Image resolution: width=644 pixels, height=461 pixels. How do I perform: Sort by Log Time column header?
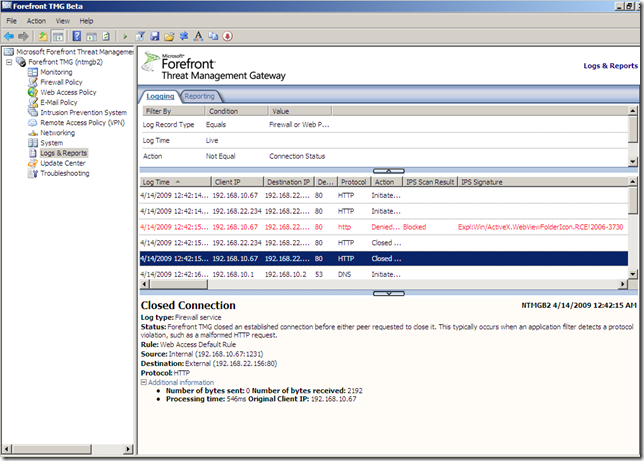(x=175, y=182)
